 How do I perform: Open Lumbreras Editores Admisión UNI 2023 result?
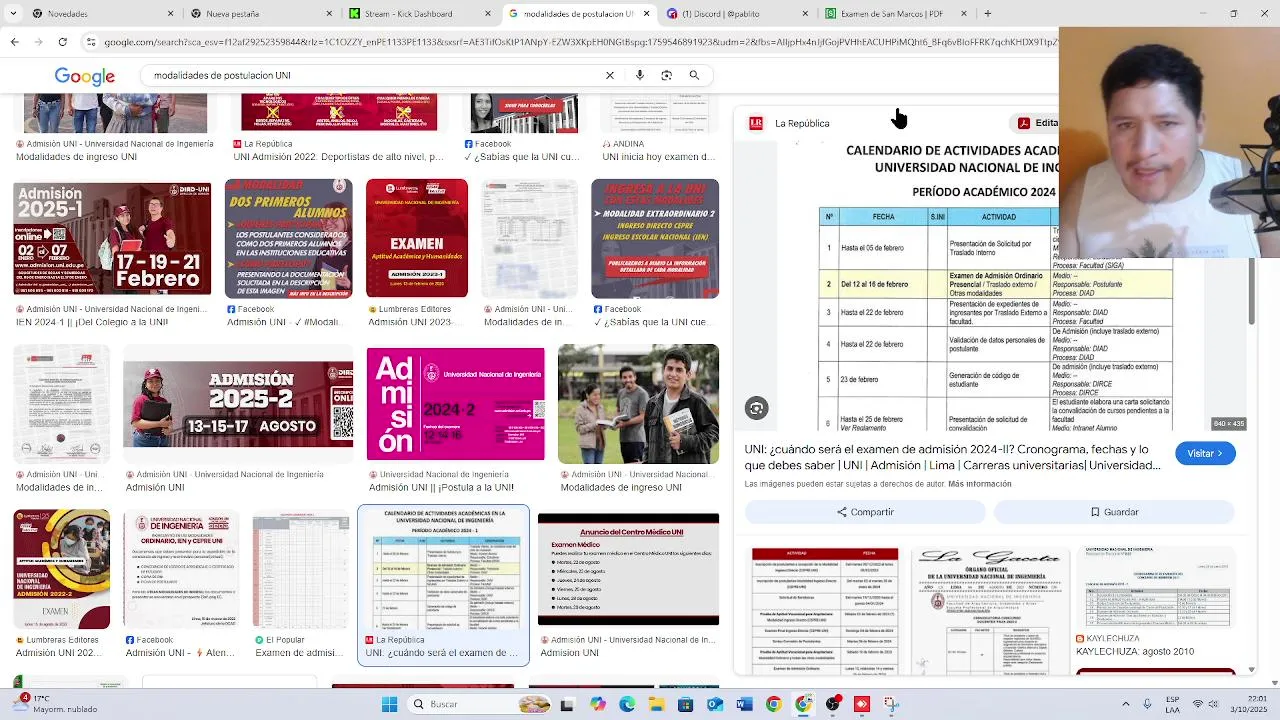(410, 322)
